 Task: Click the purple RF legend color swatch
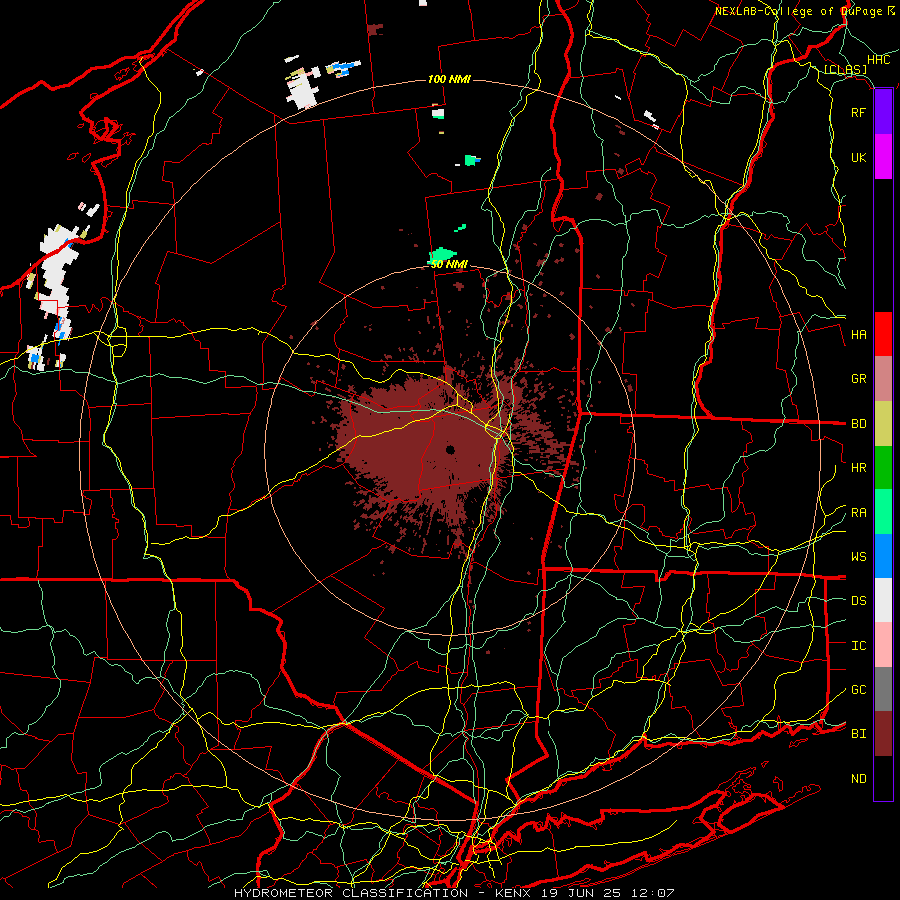(883, 112)
